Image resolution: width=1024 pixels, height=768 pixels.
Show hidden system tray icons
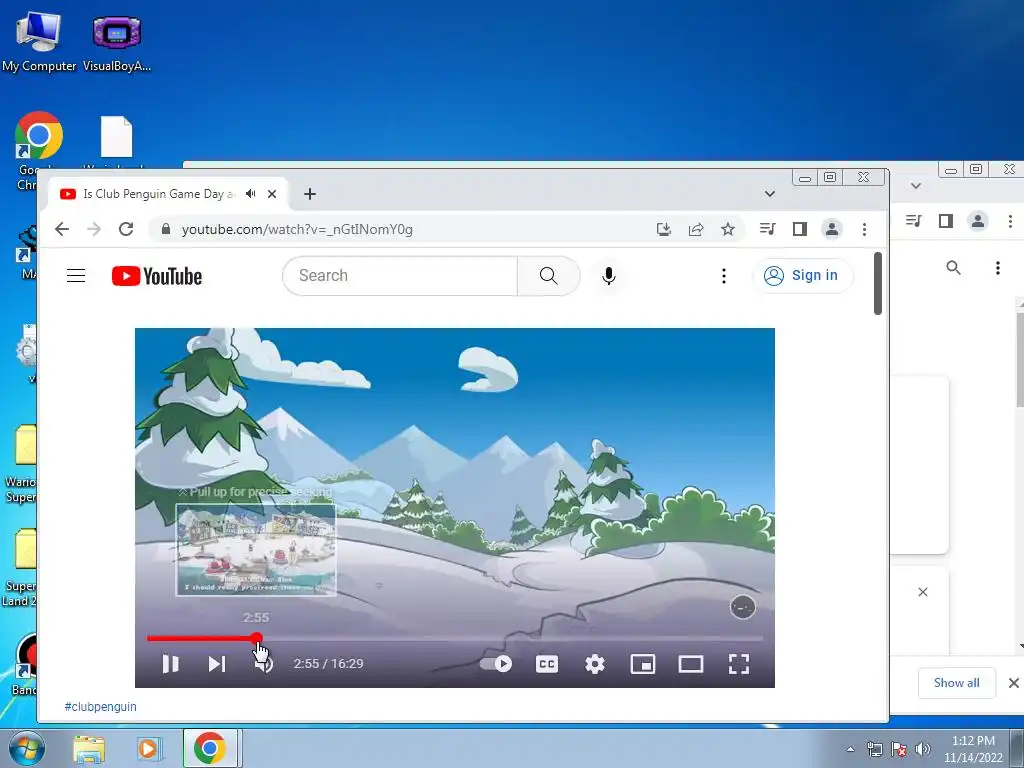tap(850, 749)
